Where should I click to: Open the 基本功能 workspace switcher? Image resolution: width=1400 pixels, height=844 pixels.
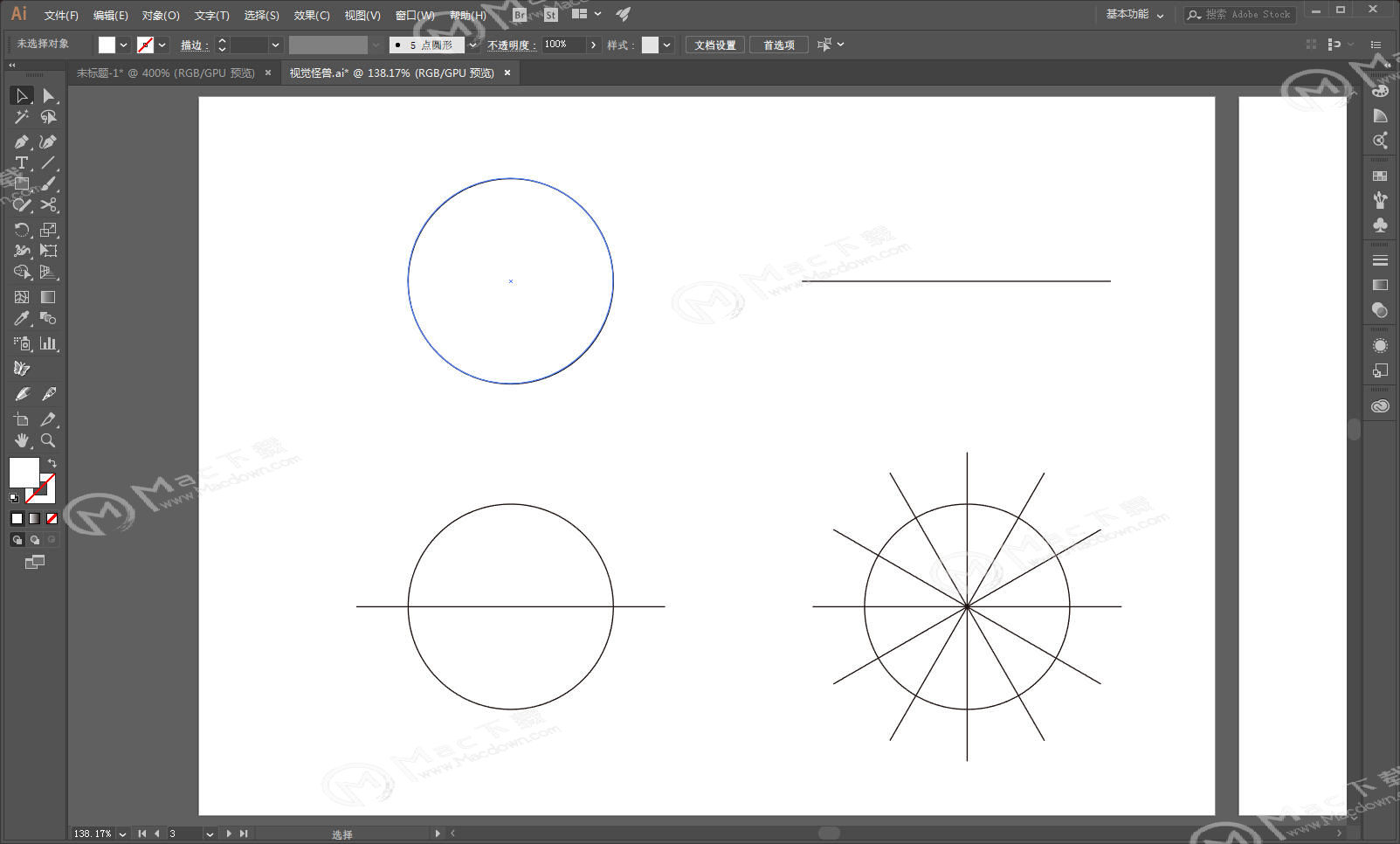tap(1134, 14)
